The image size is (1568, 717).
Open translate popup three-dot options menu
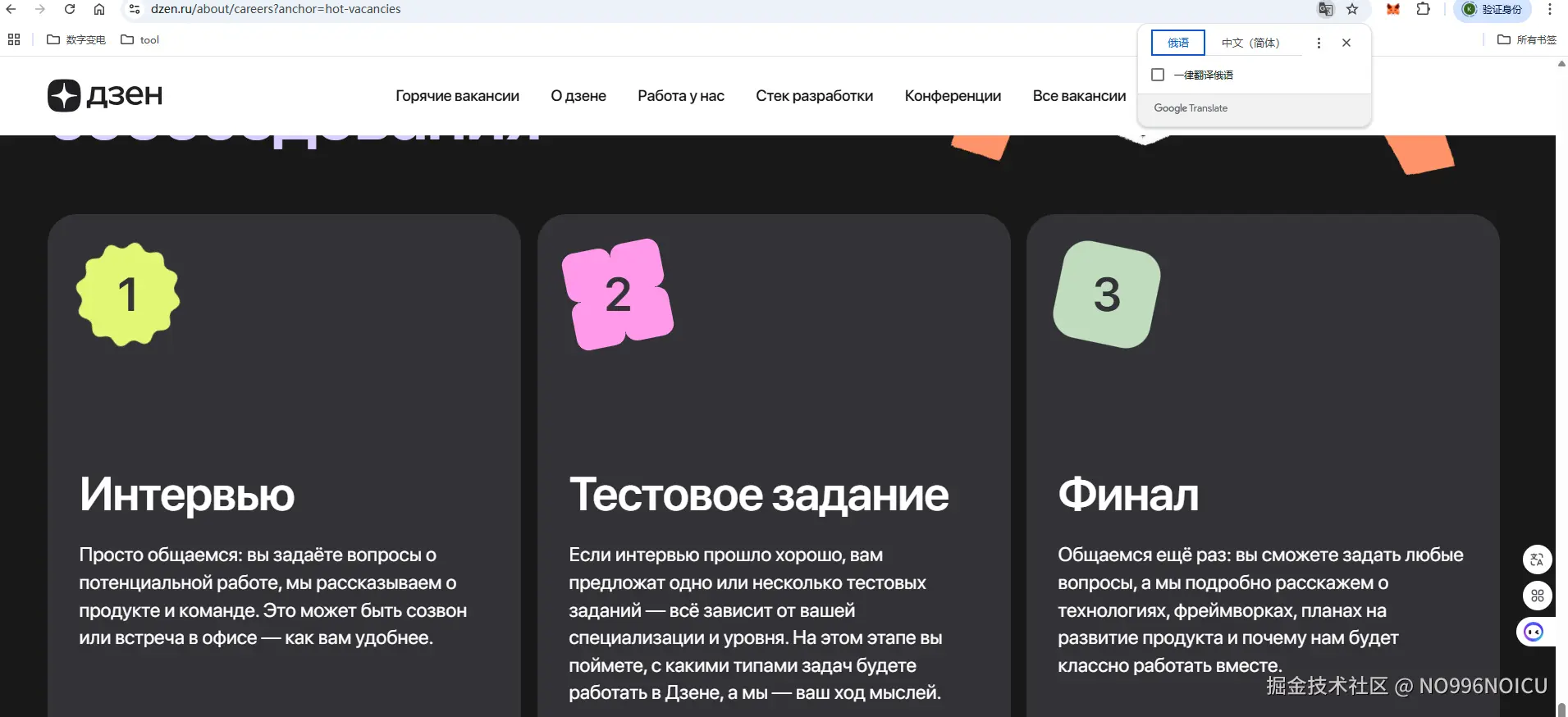1319,43
